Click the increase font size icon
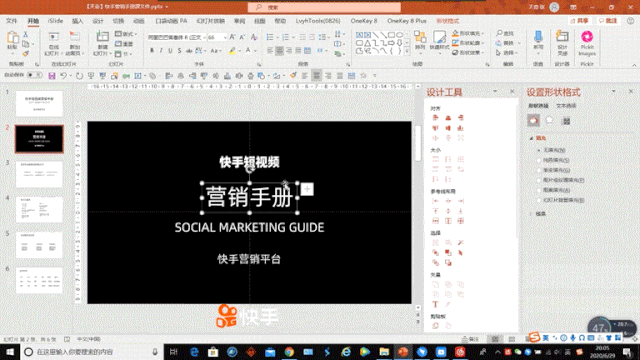The height and width of the screenshot is (360, 640). click(232, 37)
